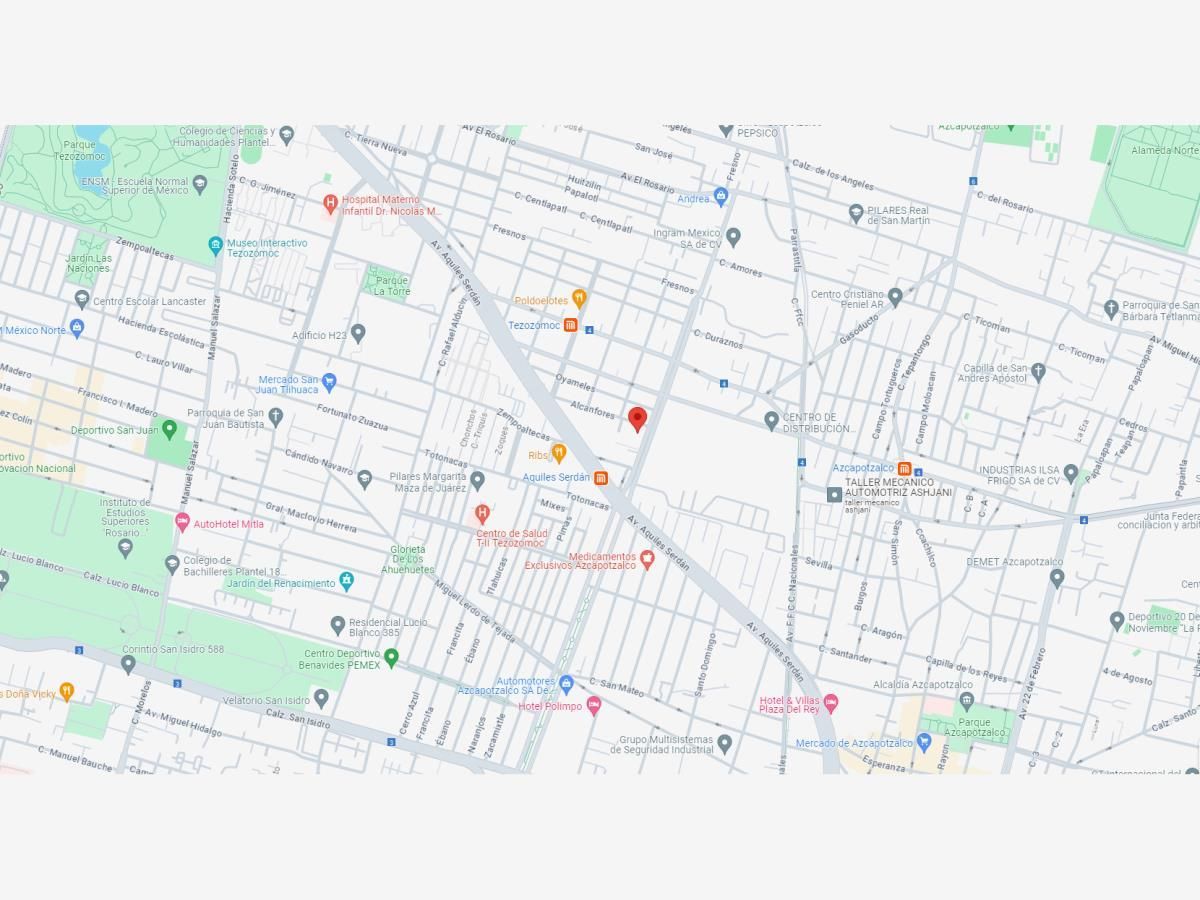Screen dimensions: 1200x900
Task: Click the Oyameles street label
Action: coord(575,383)
